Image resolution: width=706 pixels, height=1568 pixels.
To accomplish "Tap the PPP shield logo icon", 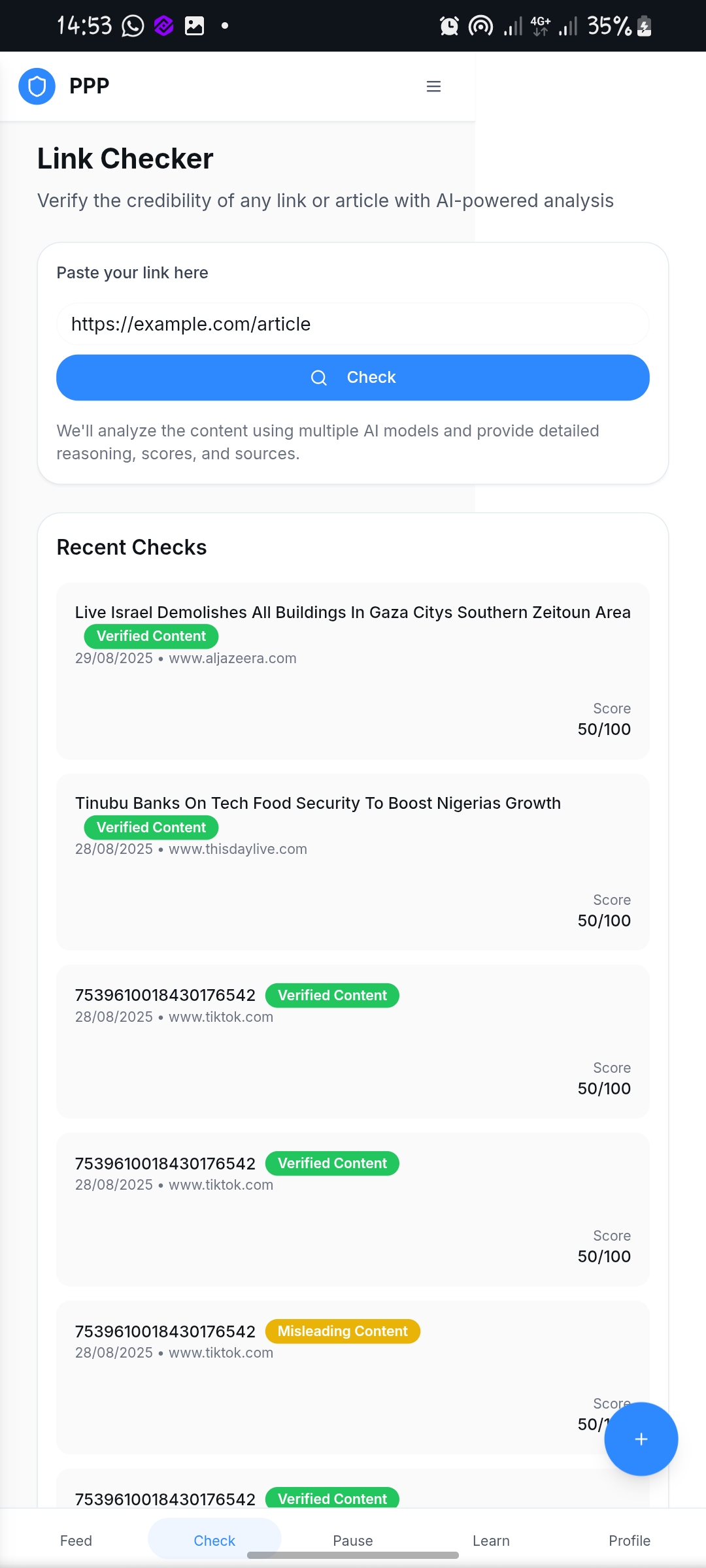I will tap(37, 86).
